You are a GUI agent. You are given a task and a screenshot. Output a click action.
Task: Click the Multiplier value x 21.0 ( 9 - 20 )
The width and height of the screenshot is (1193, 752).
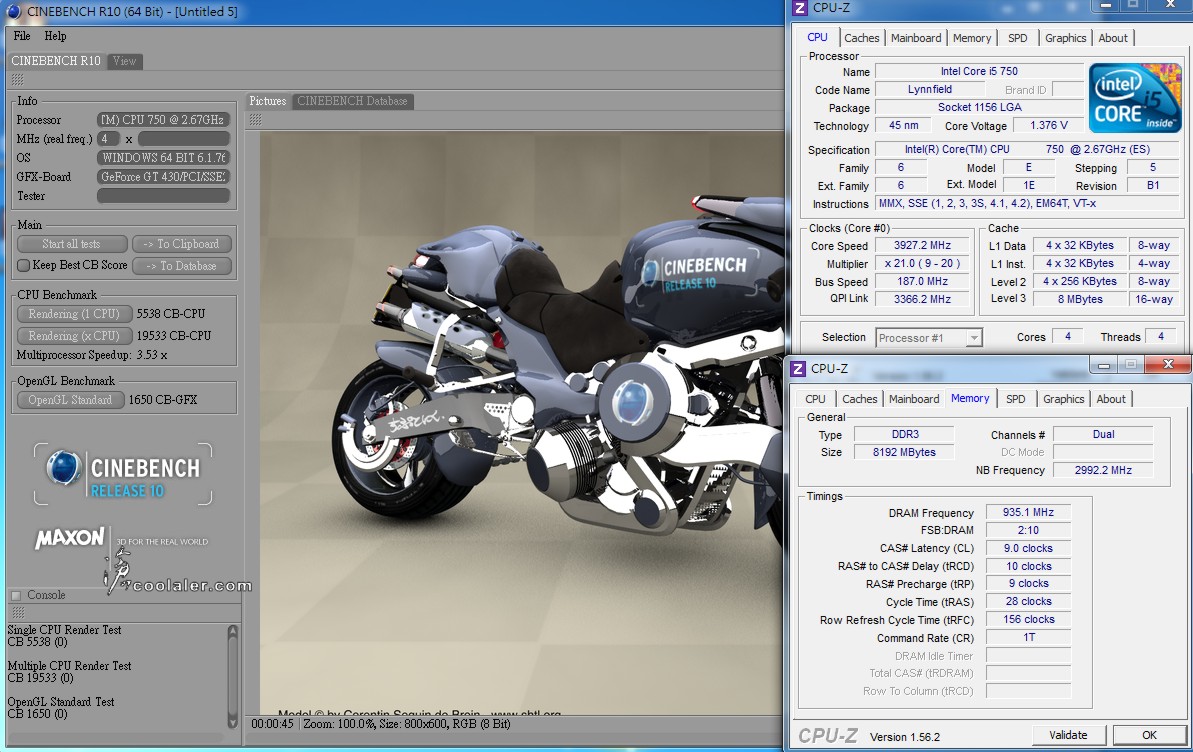922,263
